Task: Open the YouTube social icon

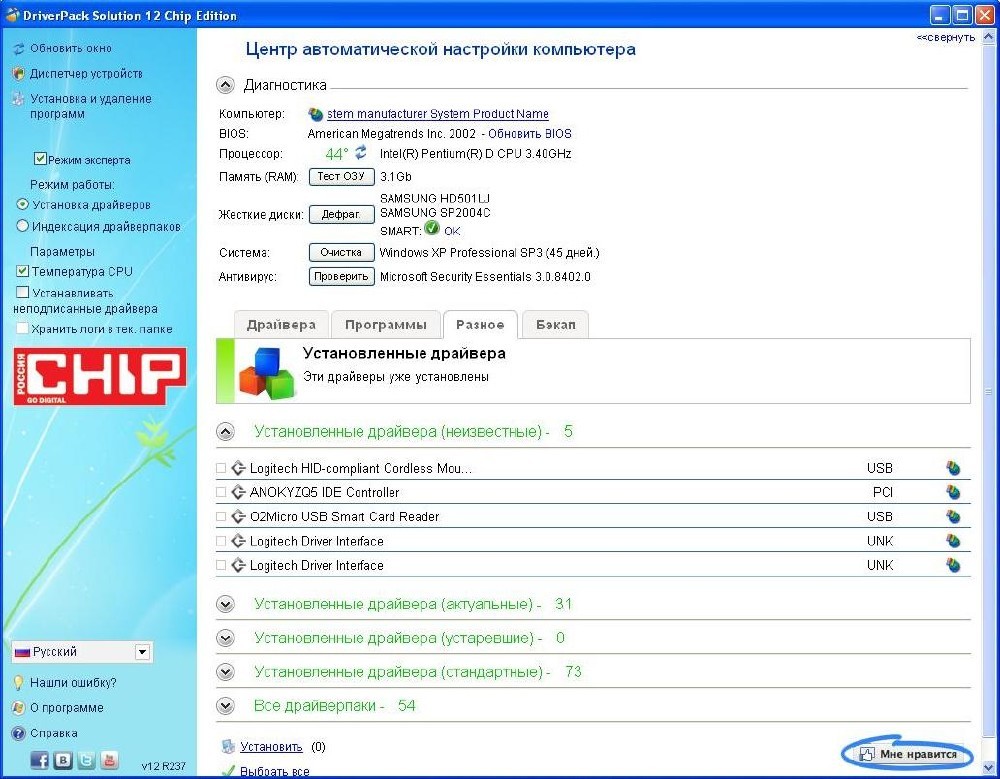Action: 110,760
